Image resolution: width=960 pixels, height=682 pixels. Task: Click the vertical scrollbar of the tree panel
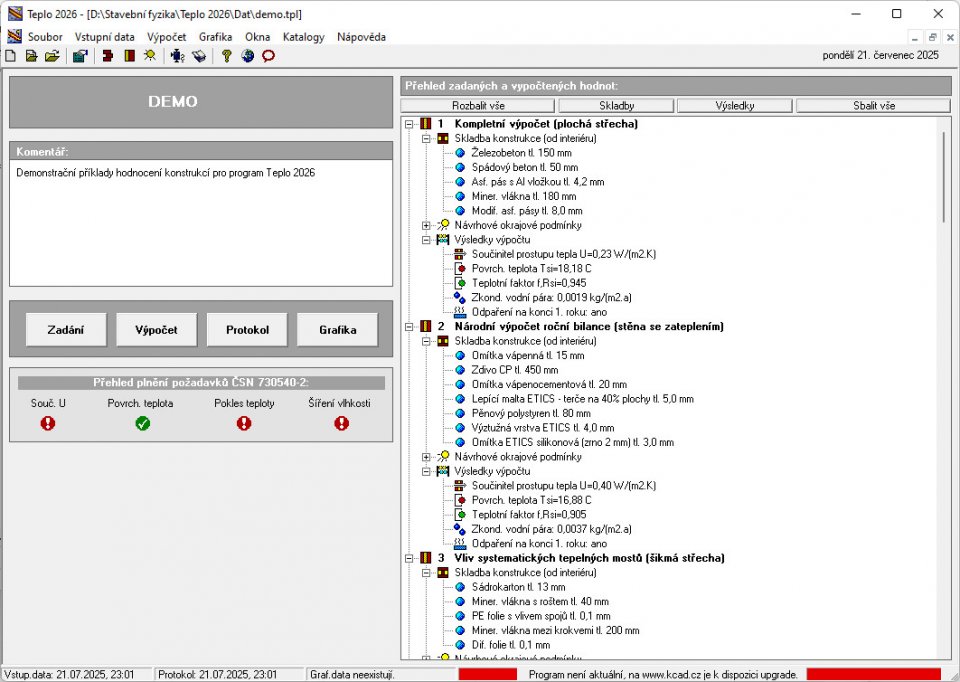943,388
